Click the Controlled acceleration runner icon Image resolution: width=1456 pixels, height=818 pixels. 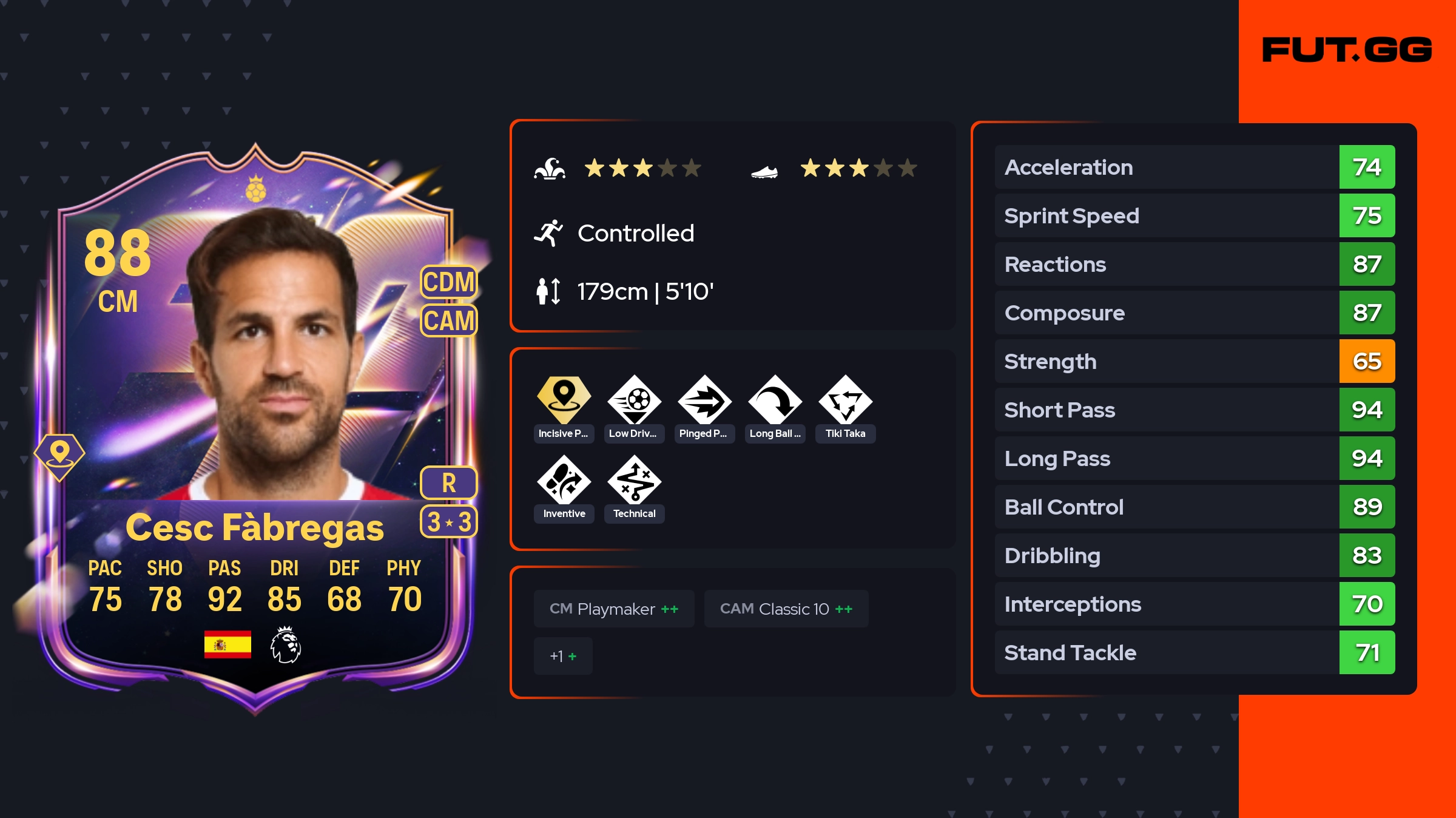548,233
